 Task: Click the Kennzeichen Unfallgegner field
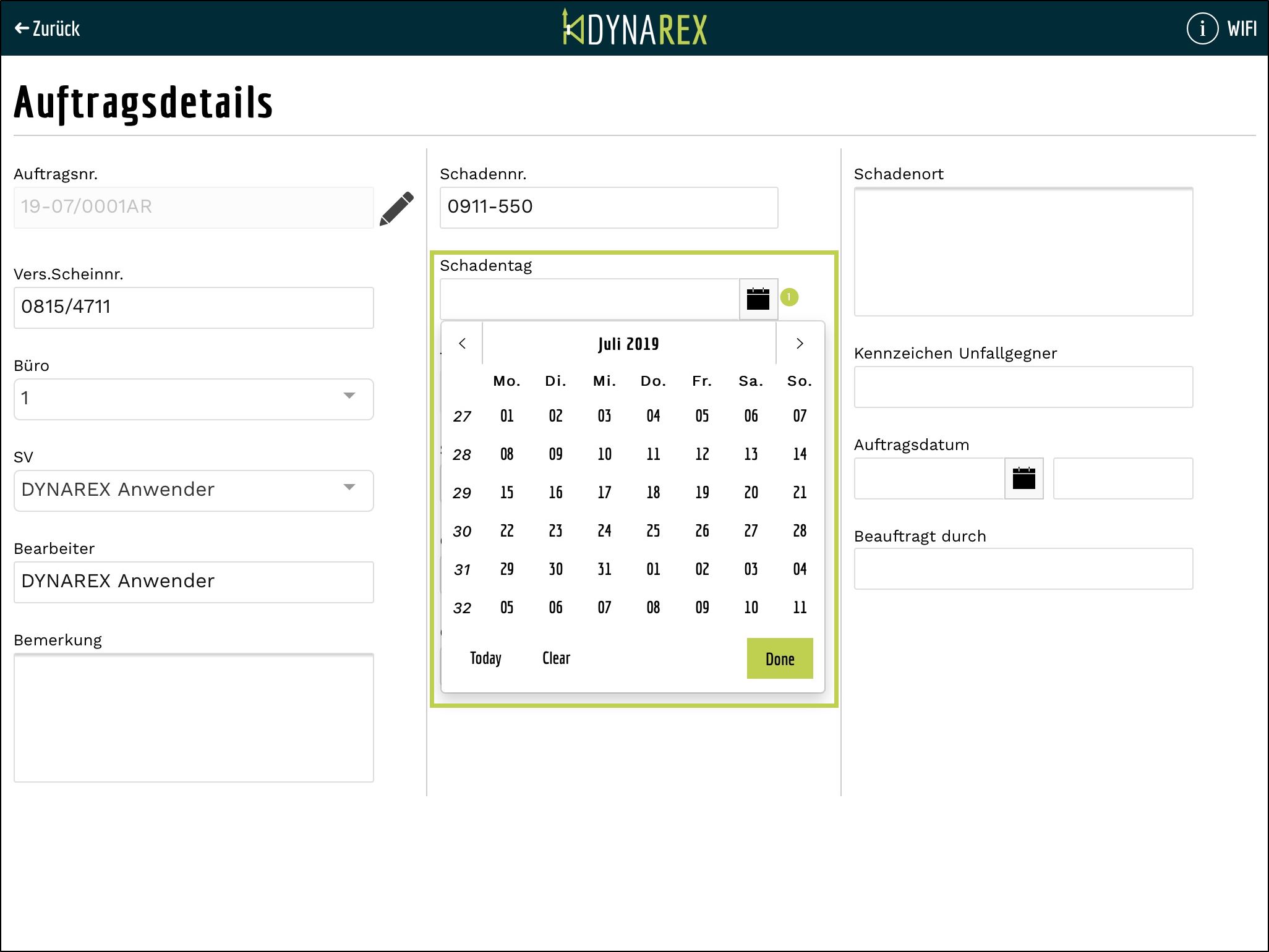[1023, 387]
